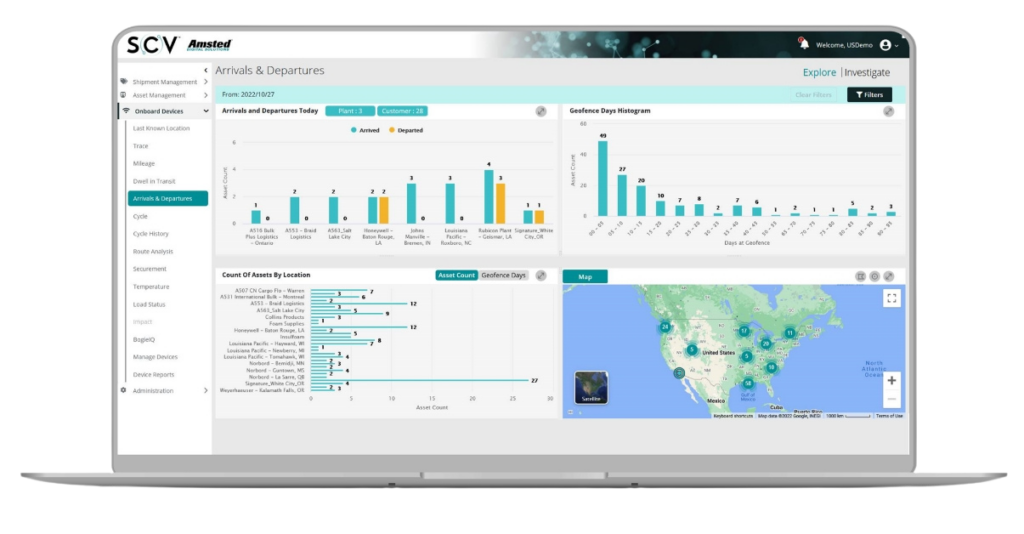Switch to the Investigate link
Viewport: 1024px width, 534px height.
click(867, 72)
